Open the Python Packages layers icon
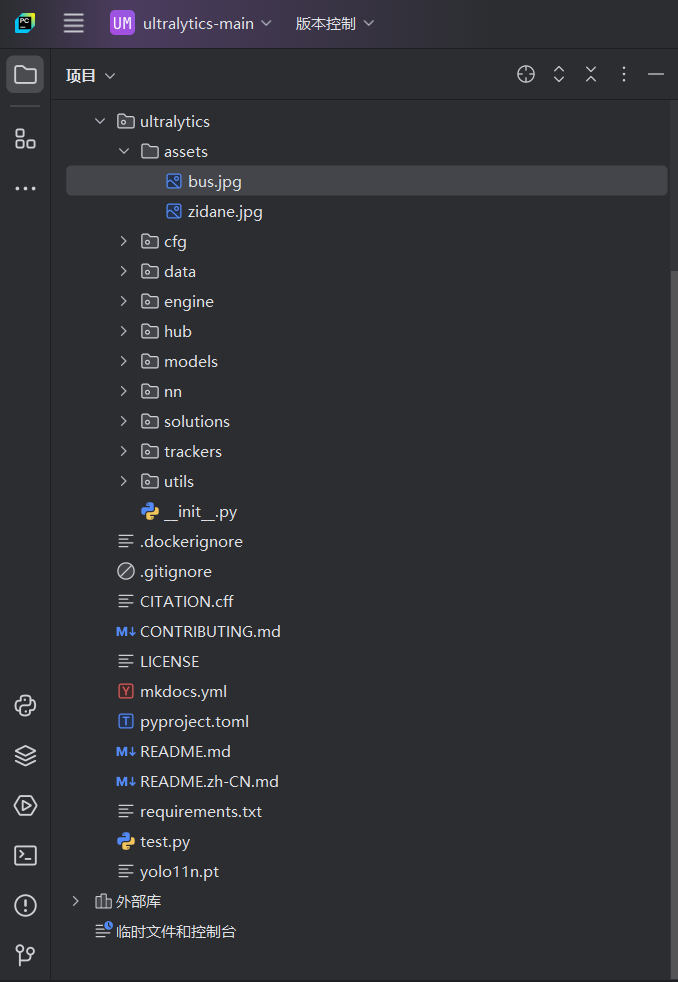Viewport: 678px width, 982px height. pyautogui.click(x=25, y=755)
